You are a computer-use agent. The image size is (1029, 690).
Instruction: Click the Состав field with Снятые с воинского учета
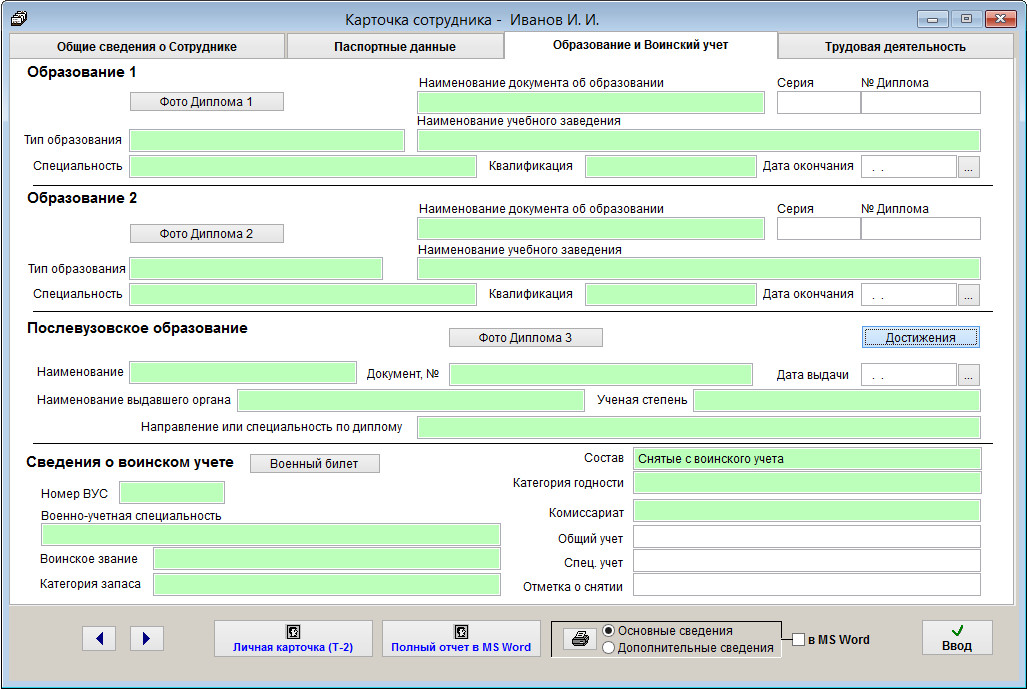(x=807, y=458)
